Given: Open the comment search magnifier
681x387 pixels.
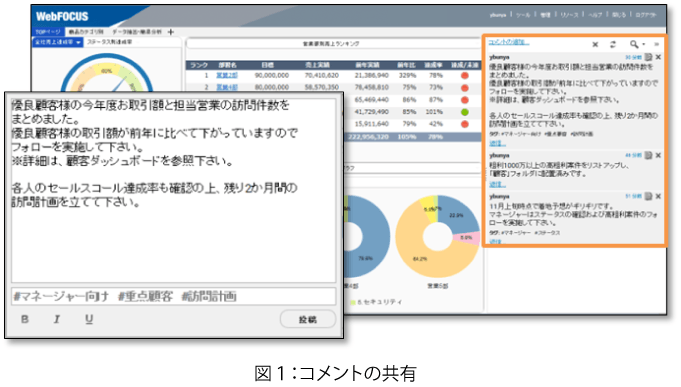Looking at the screenshot, I should pos(634,44).
